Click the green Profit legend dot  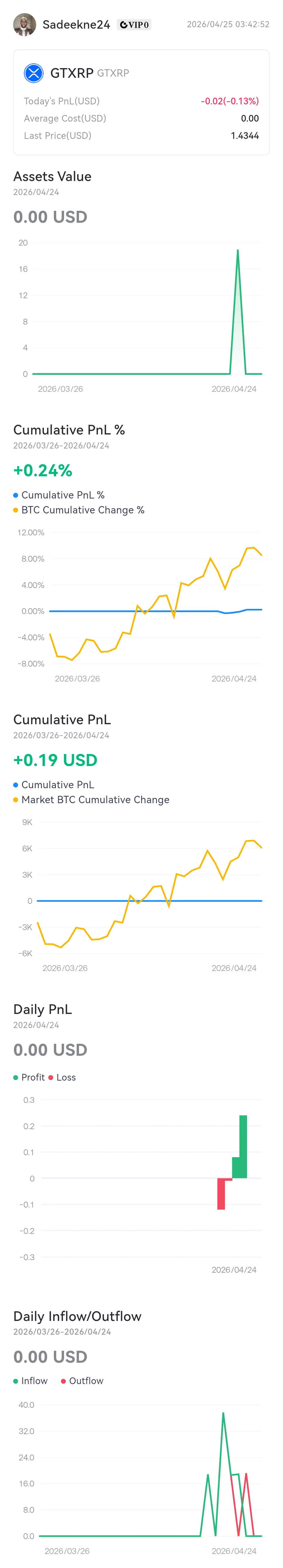click(x=16, y=1077)
